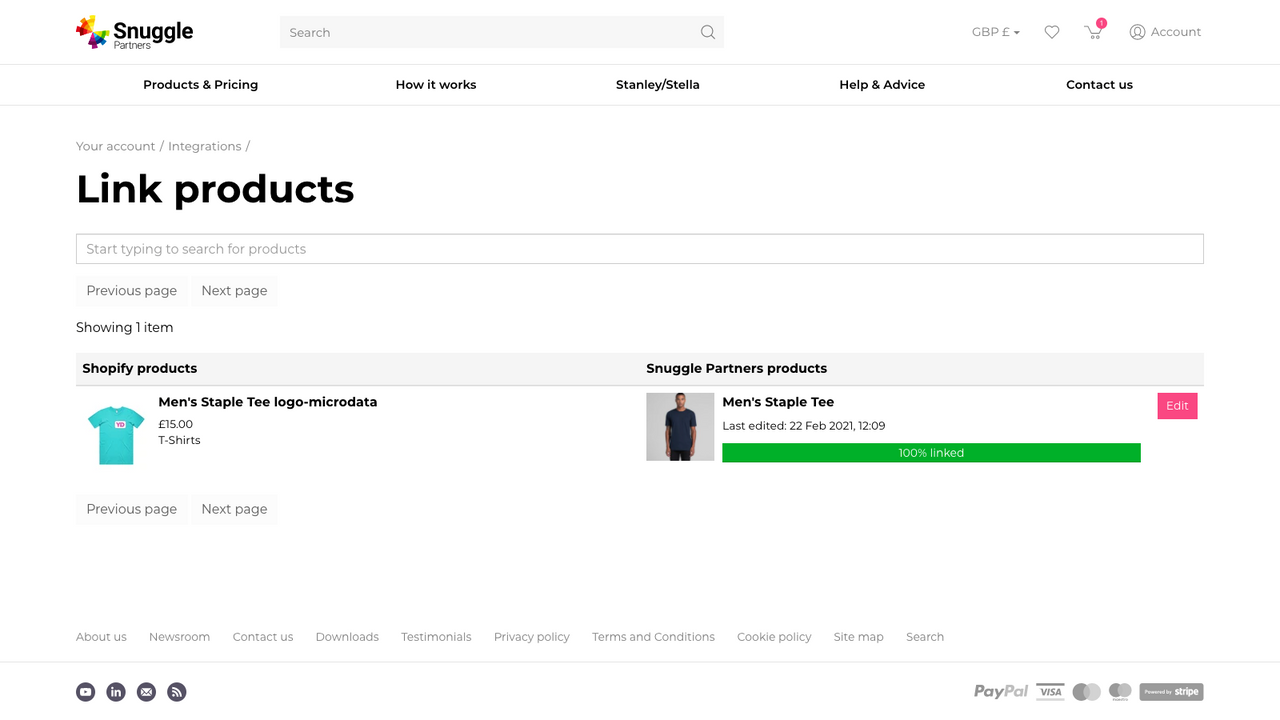Click the Snuggle Partners logo

[x=134, y=32]
